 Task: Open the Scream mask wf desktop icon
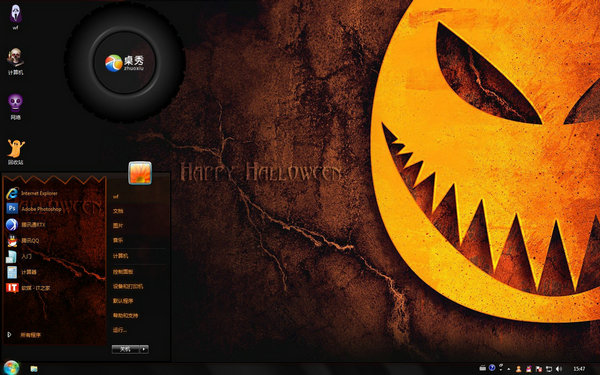click(15, 17)
